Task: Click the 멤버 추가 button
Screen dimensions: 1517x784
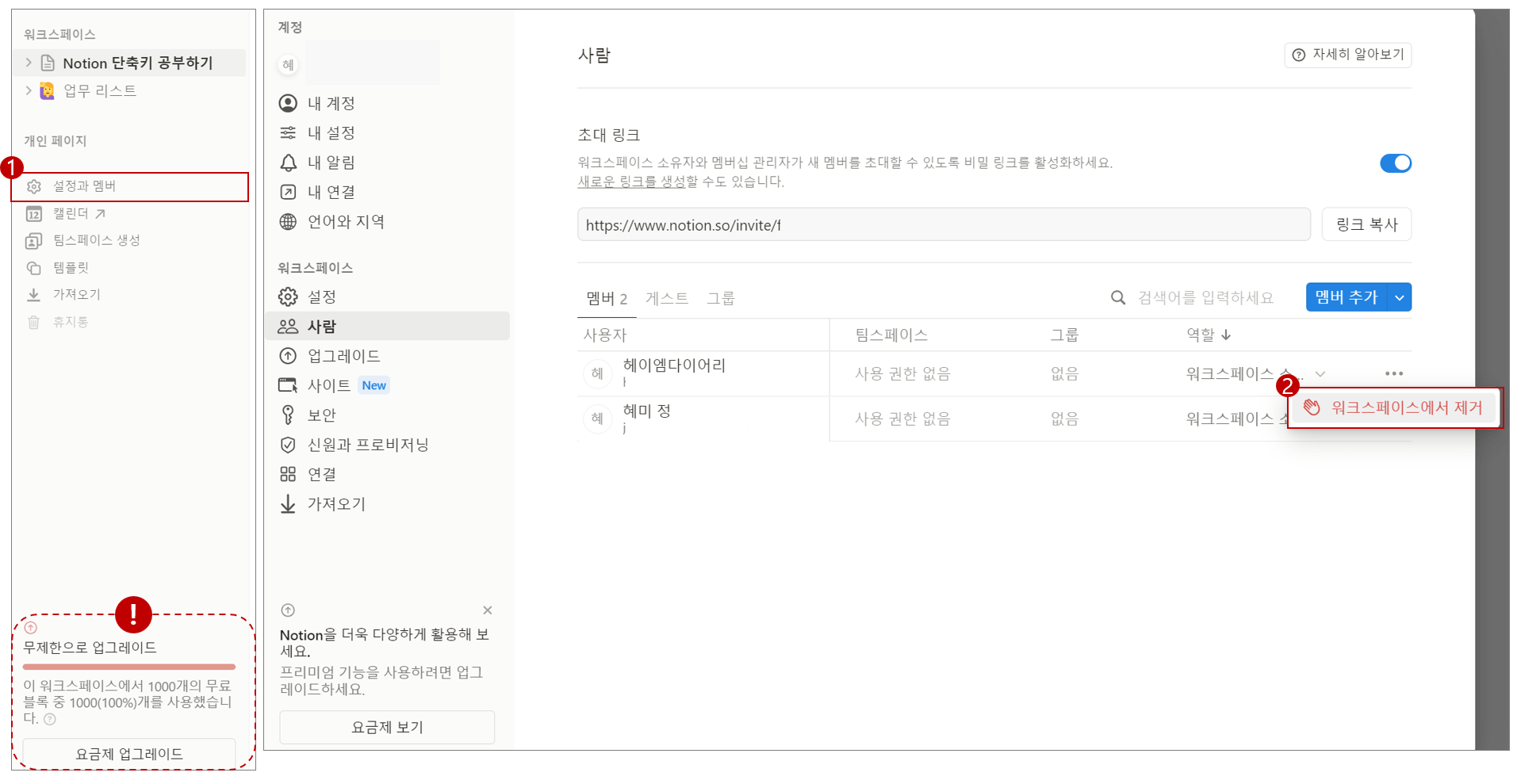Action: [1347, 297]
